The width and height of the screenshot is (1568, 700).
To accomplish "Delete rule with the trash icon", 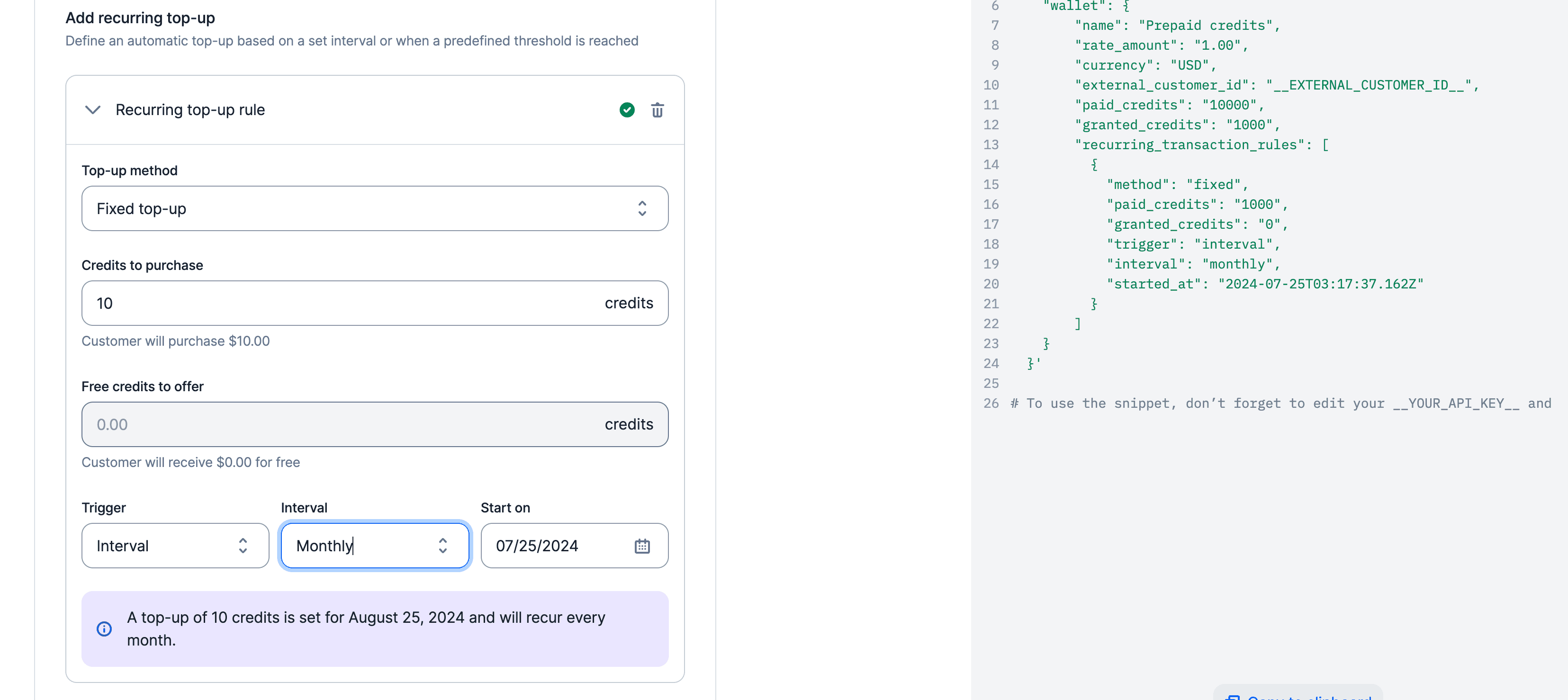I will pyautogui.click(x=658, y=110).
